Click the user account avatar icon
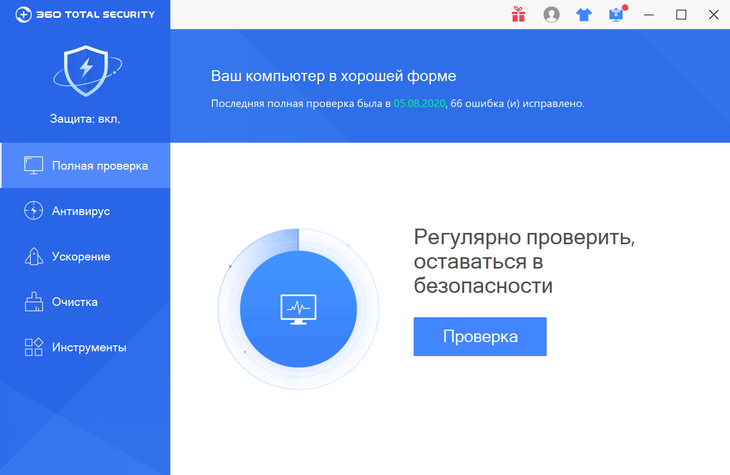 (551, 14)
